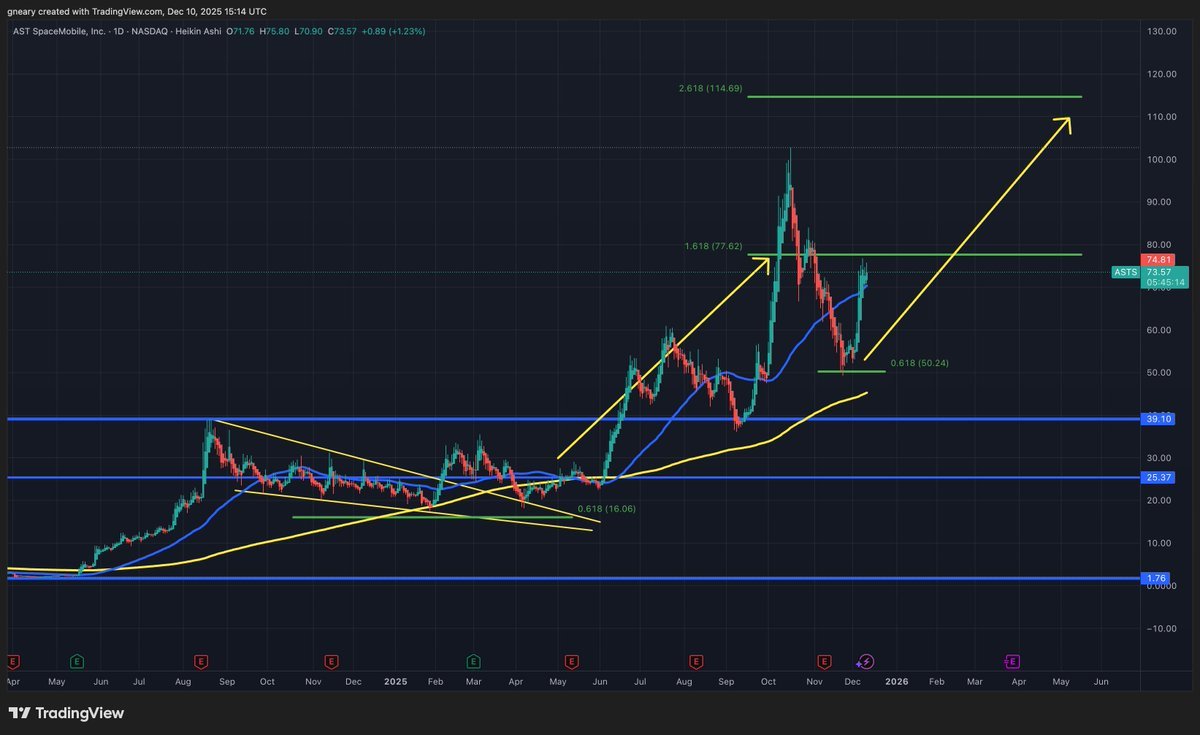Viewport: 1200px width, 735px height.
Task: Click the 130.00 price axis label
Action: (x=1161, y=32)
